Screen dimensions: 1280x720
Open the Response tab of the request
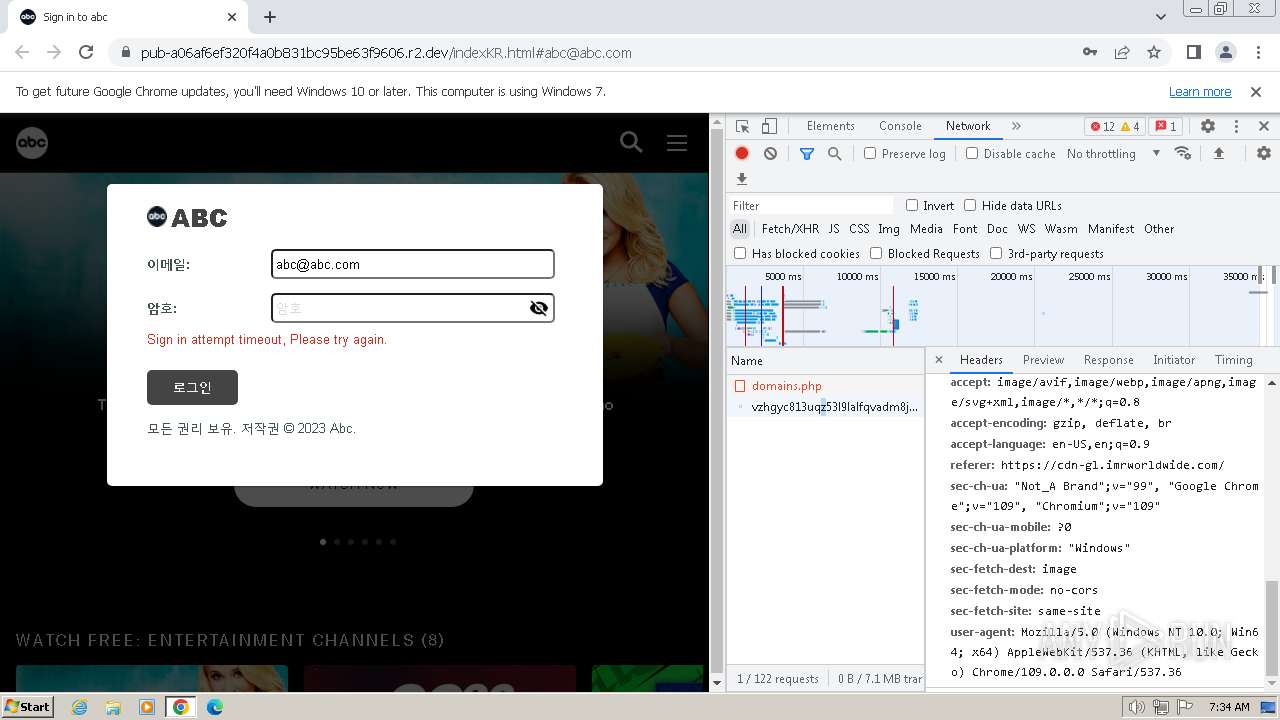pyautogui.click(x=1108, y=360)
